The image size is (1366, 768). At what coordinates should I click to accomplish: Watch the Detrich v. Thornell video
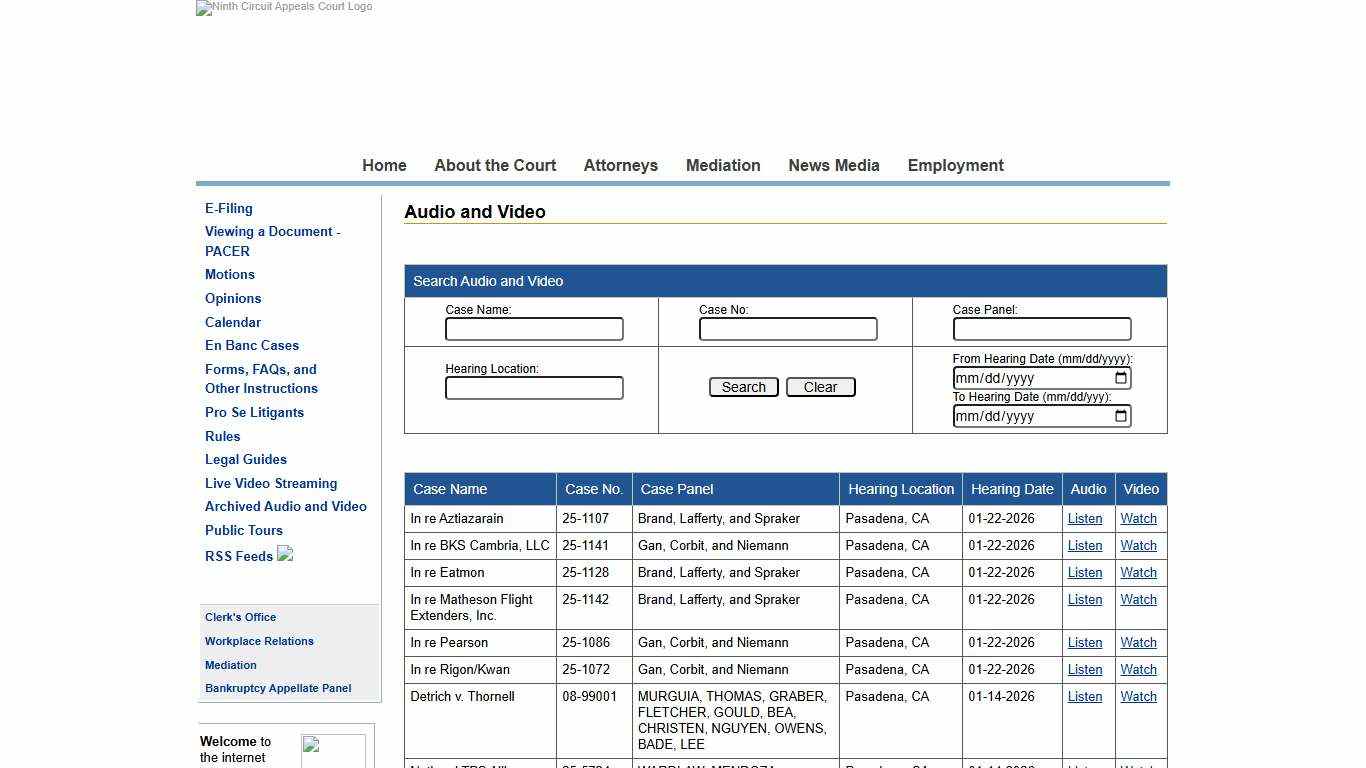(x=1138, y=697)
